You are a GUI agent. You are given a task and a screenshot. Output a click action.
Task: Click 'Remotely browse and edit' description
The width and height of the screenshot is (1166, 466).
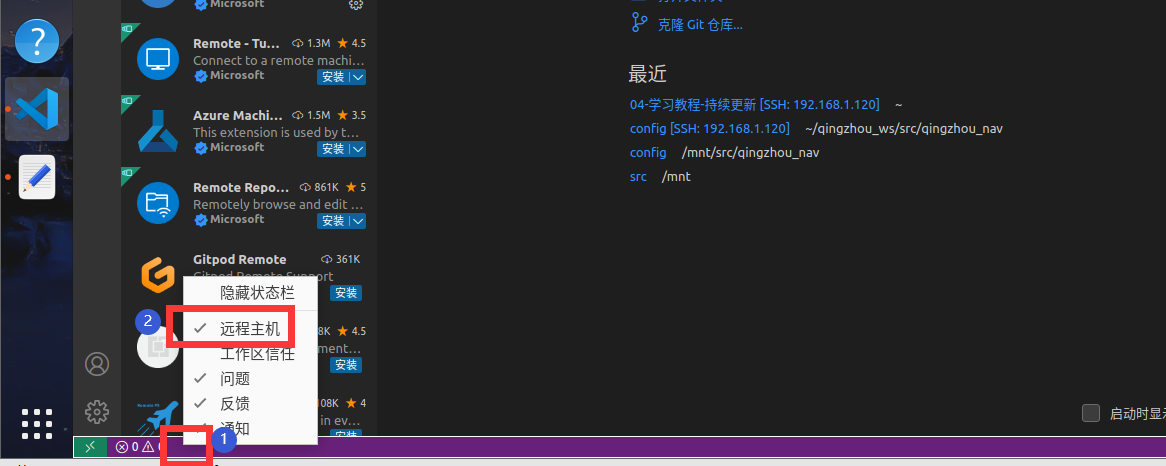[279, 204]
